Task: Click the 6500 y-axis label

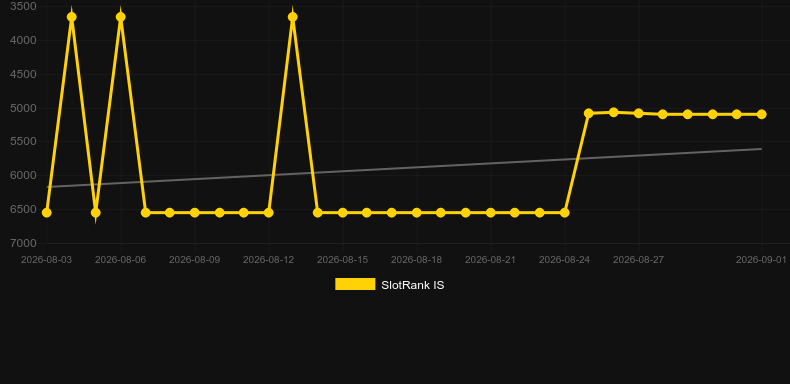Action: coord(23,209)
